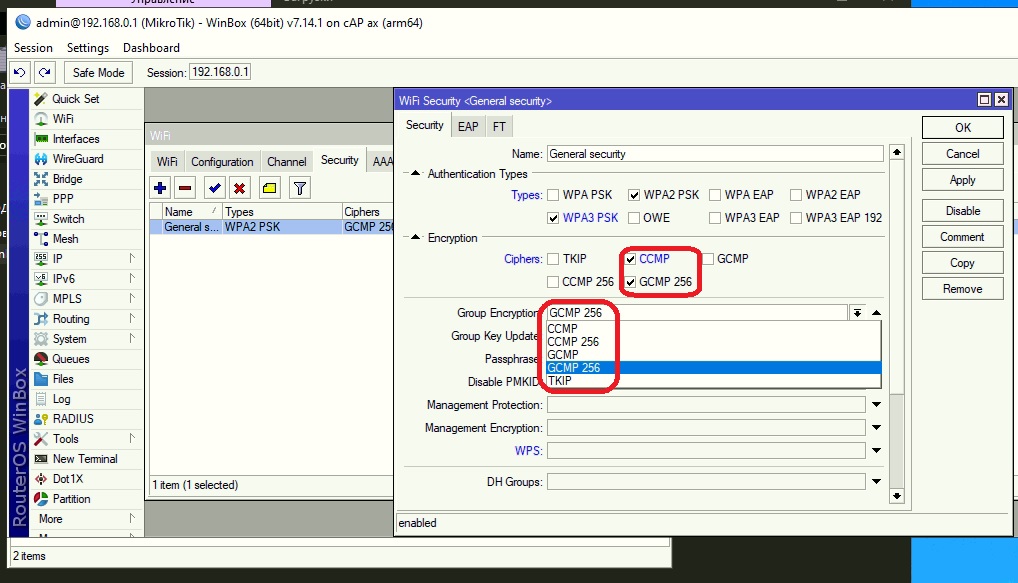Screen dimensions: 1018x583
Task: Toggle Group Encryption dropdown button
Action: pyautogui.click(x=858, y=313)
